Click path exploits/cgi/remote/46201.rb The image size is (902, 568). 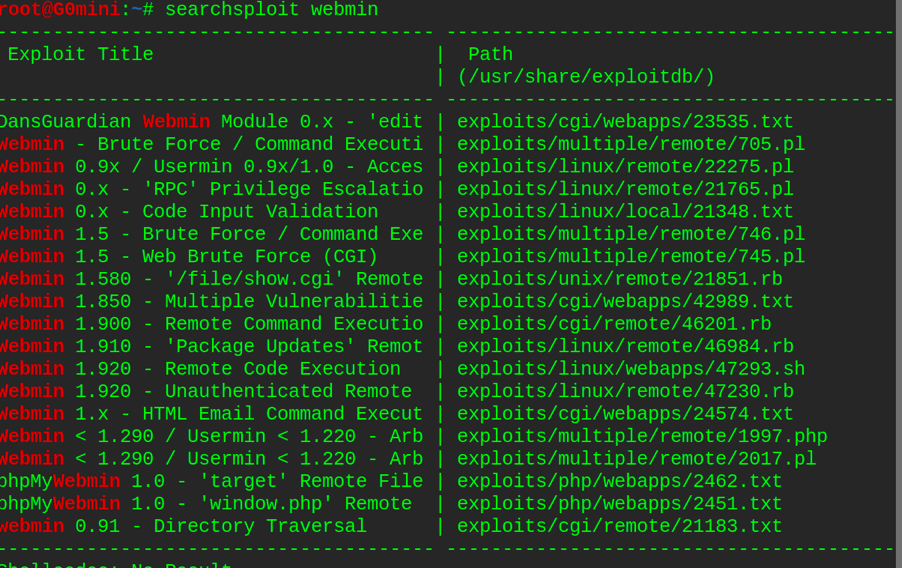click(x=614, y=324)
